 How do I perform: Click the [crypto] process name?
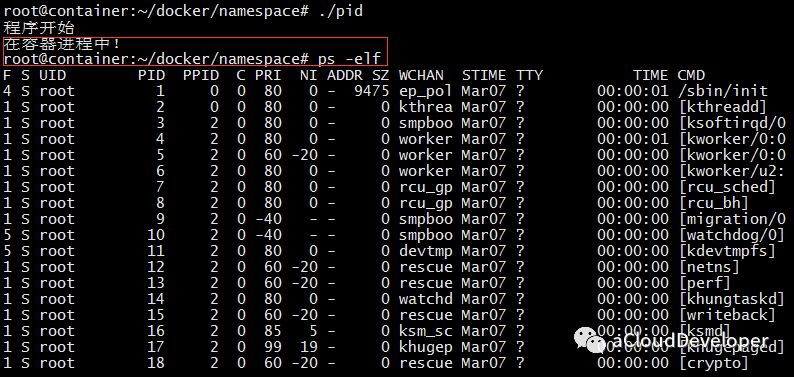(x=714, y=363)
